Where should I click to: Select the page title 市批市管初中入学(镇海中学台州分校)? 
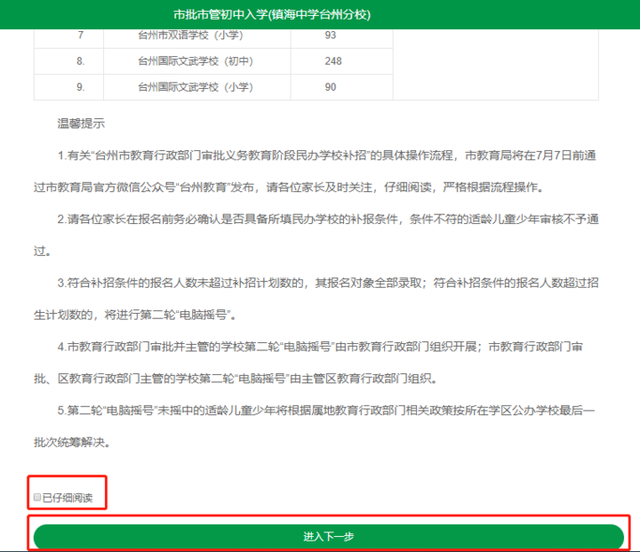[272, 15]
